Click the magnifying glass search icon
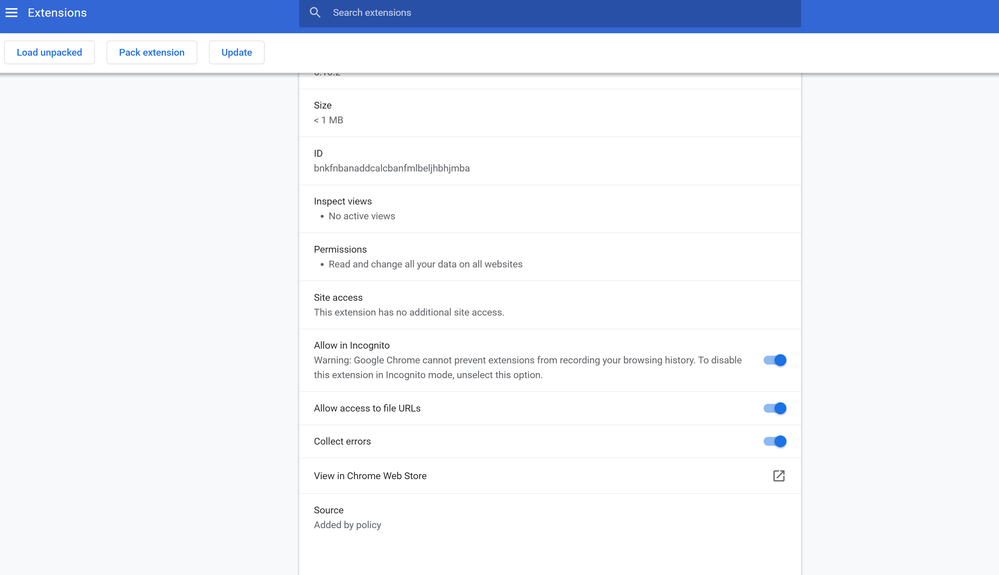999x575 pixels. pyautogui.click(x=315, y=13)
